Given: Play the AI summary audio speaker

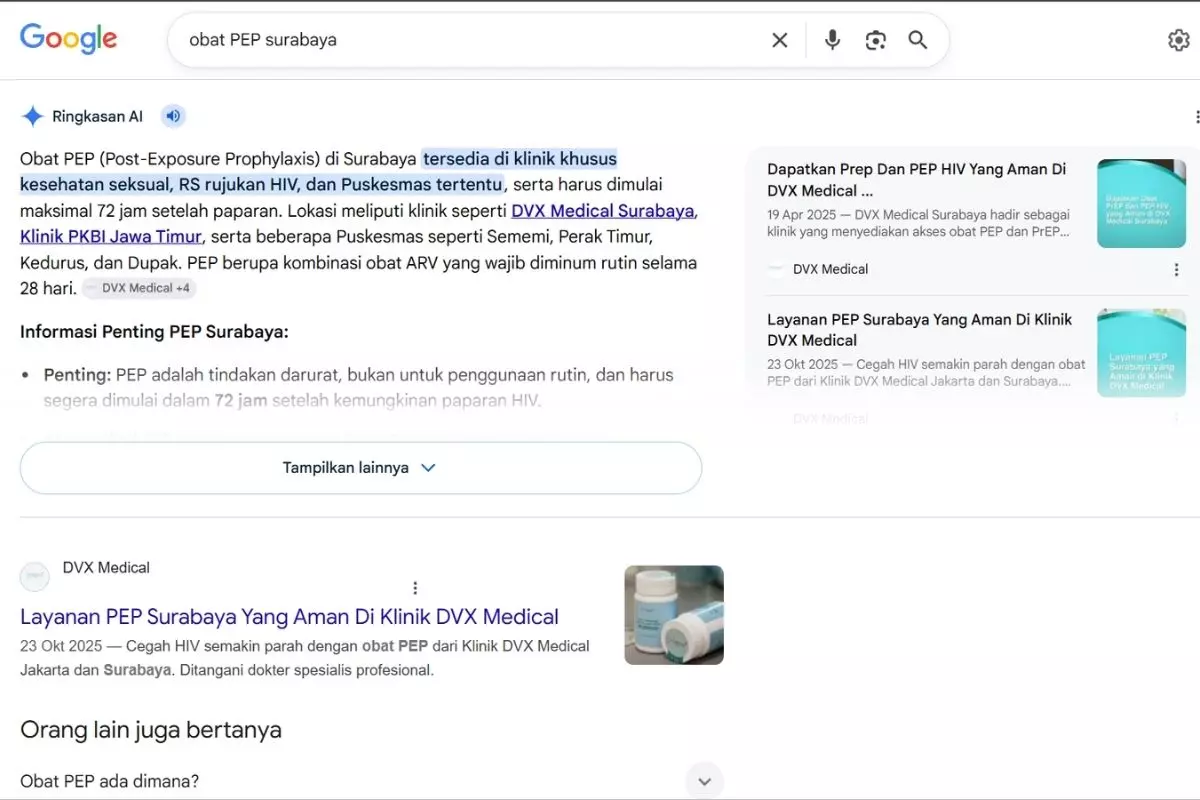Looking at the screenshot, I should pos(174,116).
